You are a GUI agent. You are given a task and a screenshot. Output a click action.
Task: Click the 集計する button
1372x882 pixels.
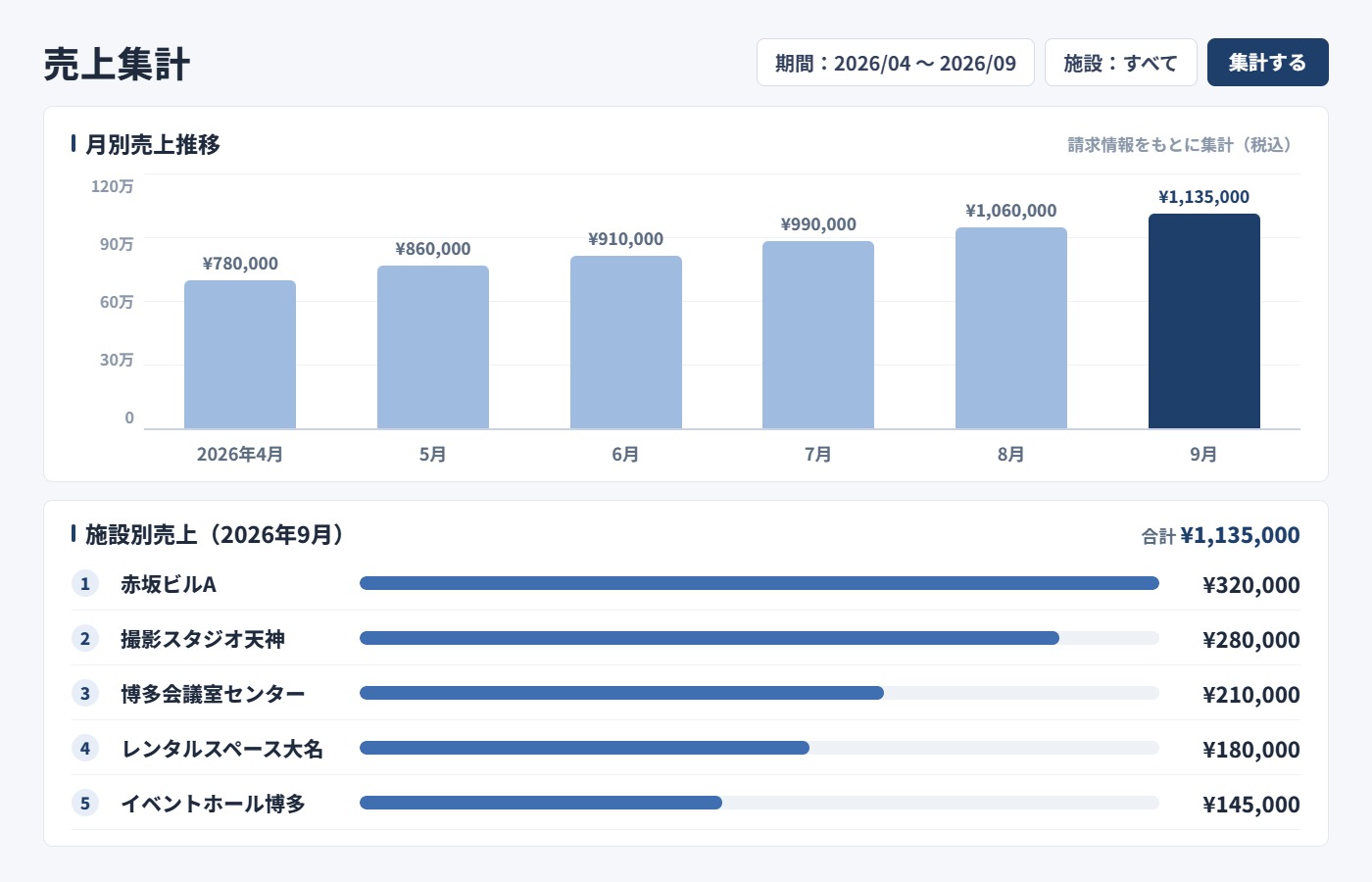coord(1267,63)
